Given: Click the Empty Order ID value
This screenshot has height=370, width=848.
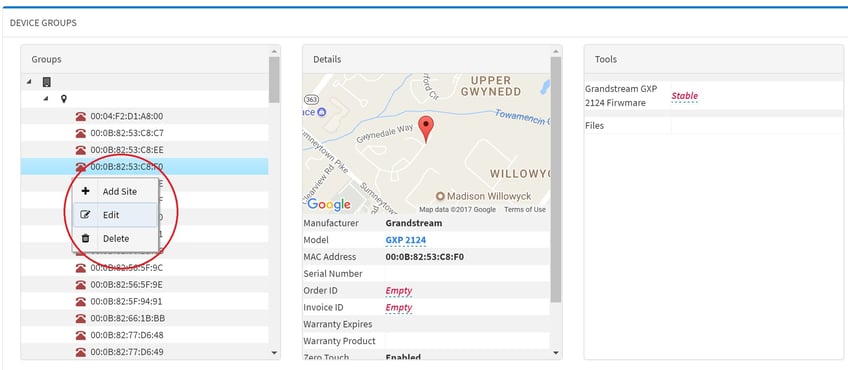Looking at the screenshot, I should pos(399,290).
